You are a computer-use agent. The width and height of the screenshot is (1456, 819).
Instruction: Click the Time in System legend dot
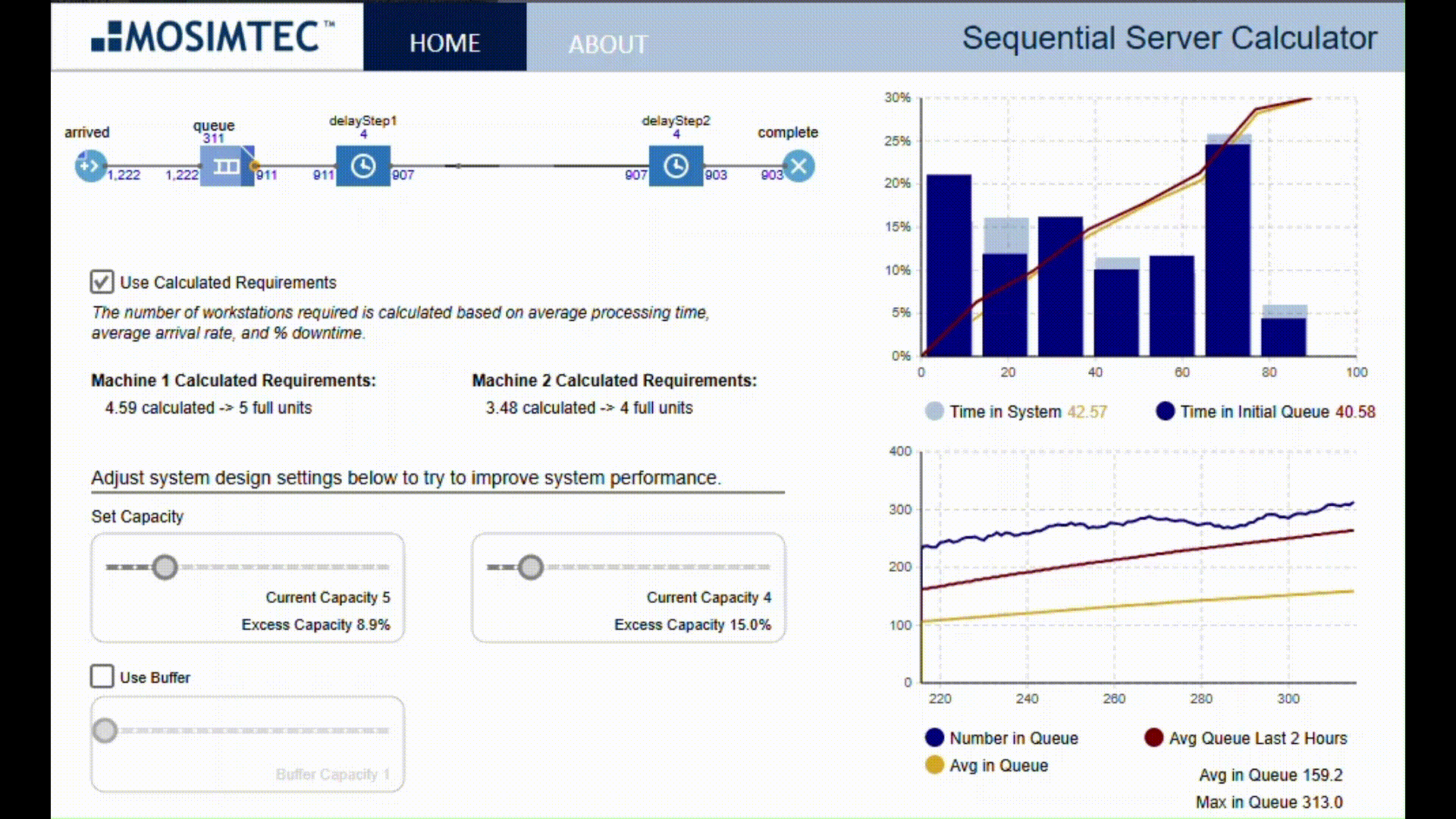pos(934,412)
